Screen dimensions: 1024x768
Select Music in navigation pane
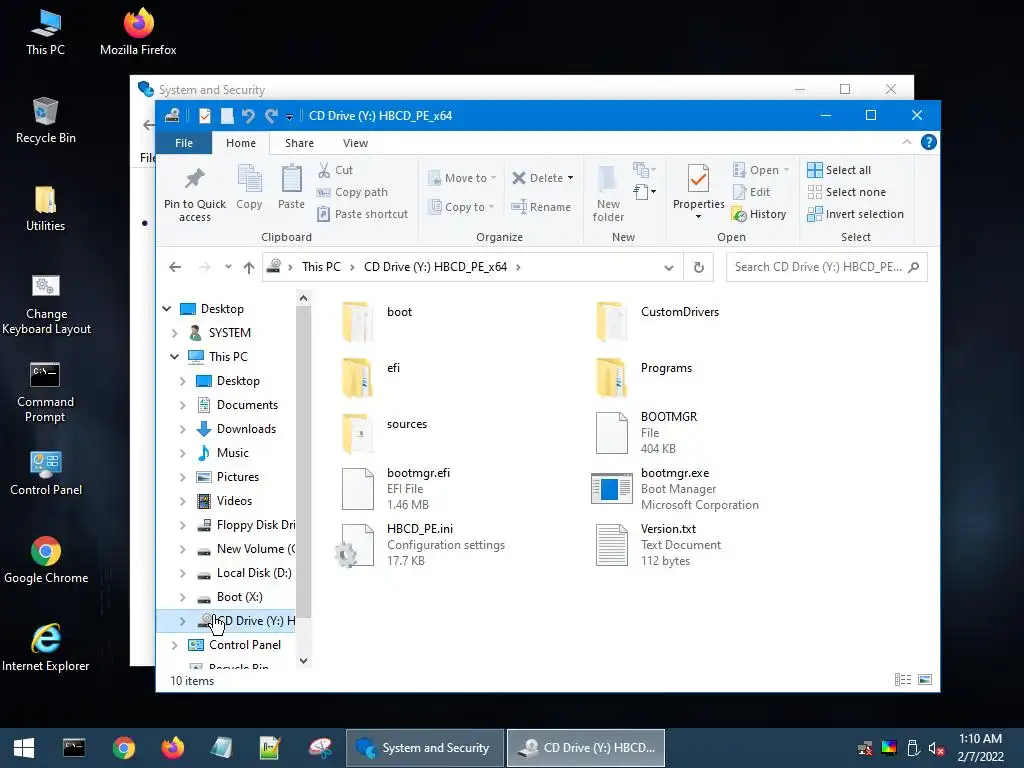click(232, 453)
